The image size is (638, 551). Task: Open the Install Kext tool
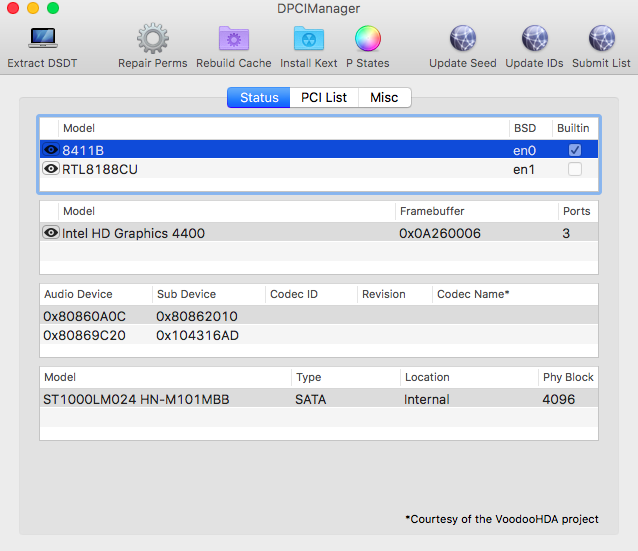(308, 39)
